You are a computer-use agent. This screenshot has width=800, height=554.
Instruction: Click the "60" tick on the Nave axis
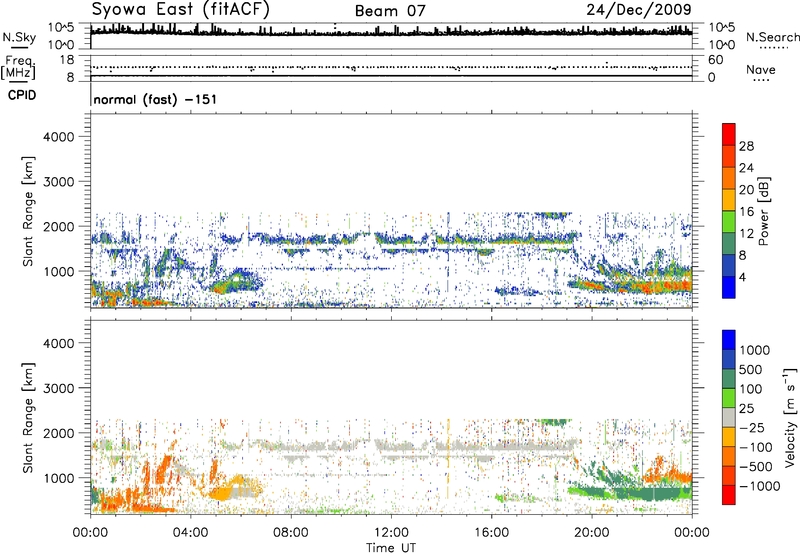point(715,60)
